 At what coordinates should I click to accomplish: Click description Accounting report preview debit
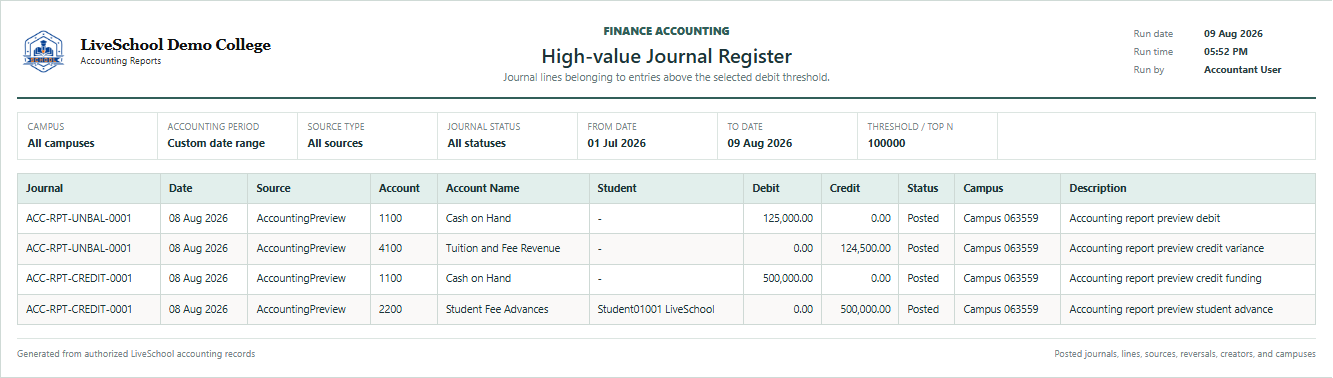[x=1145, y=218]
